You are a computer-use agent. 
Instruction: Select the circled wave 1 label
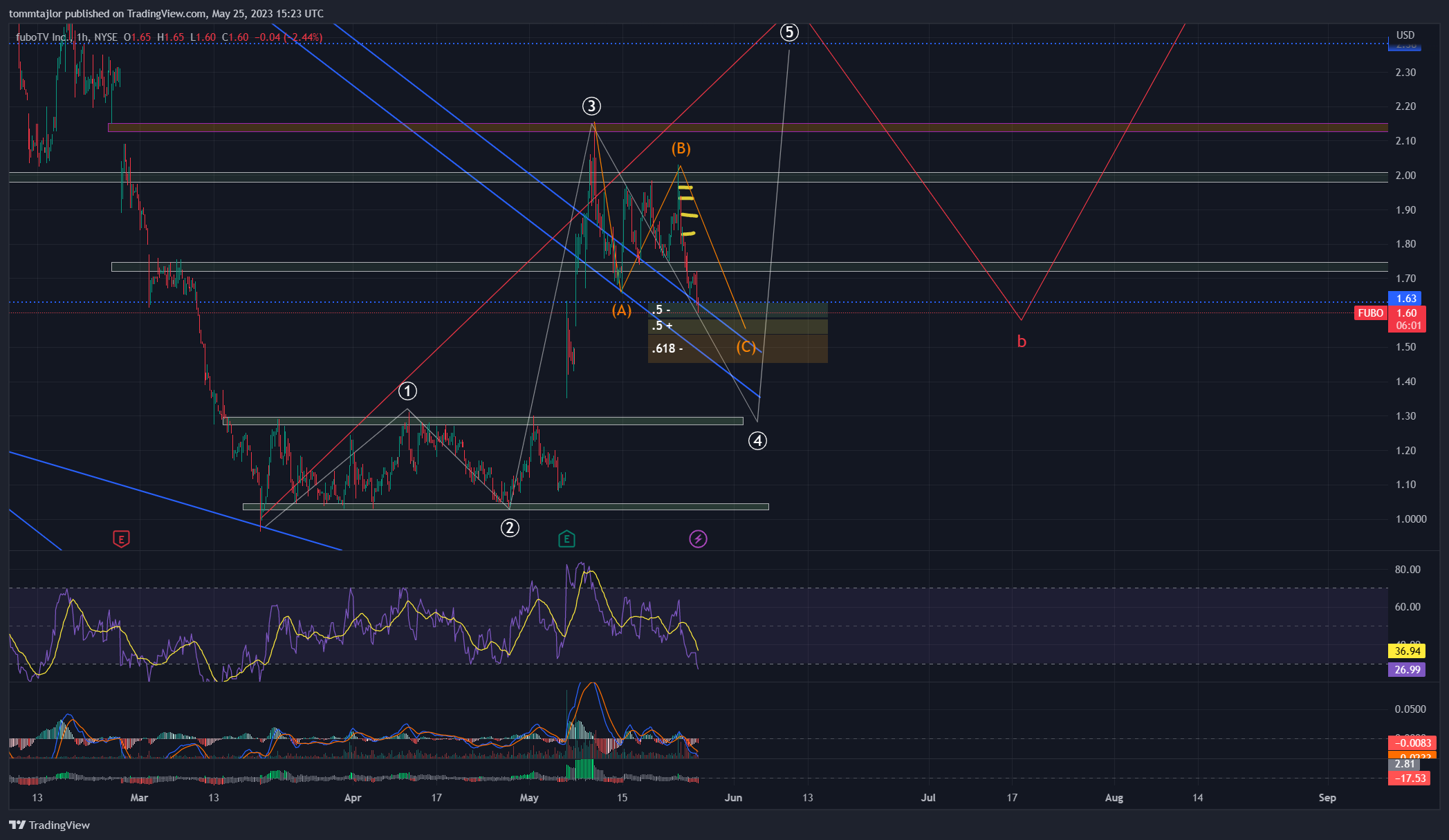pyautogui.click(x=407, y=391)
